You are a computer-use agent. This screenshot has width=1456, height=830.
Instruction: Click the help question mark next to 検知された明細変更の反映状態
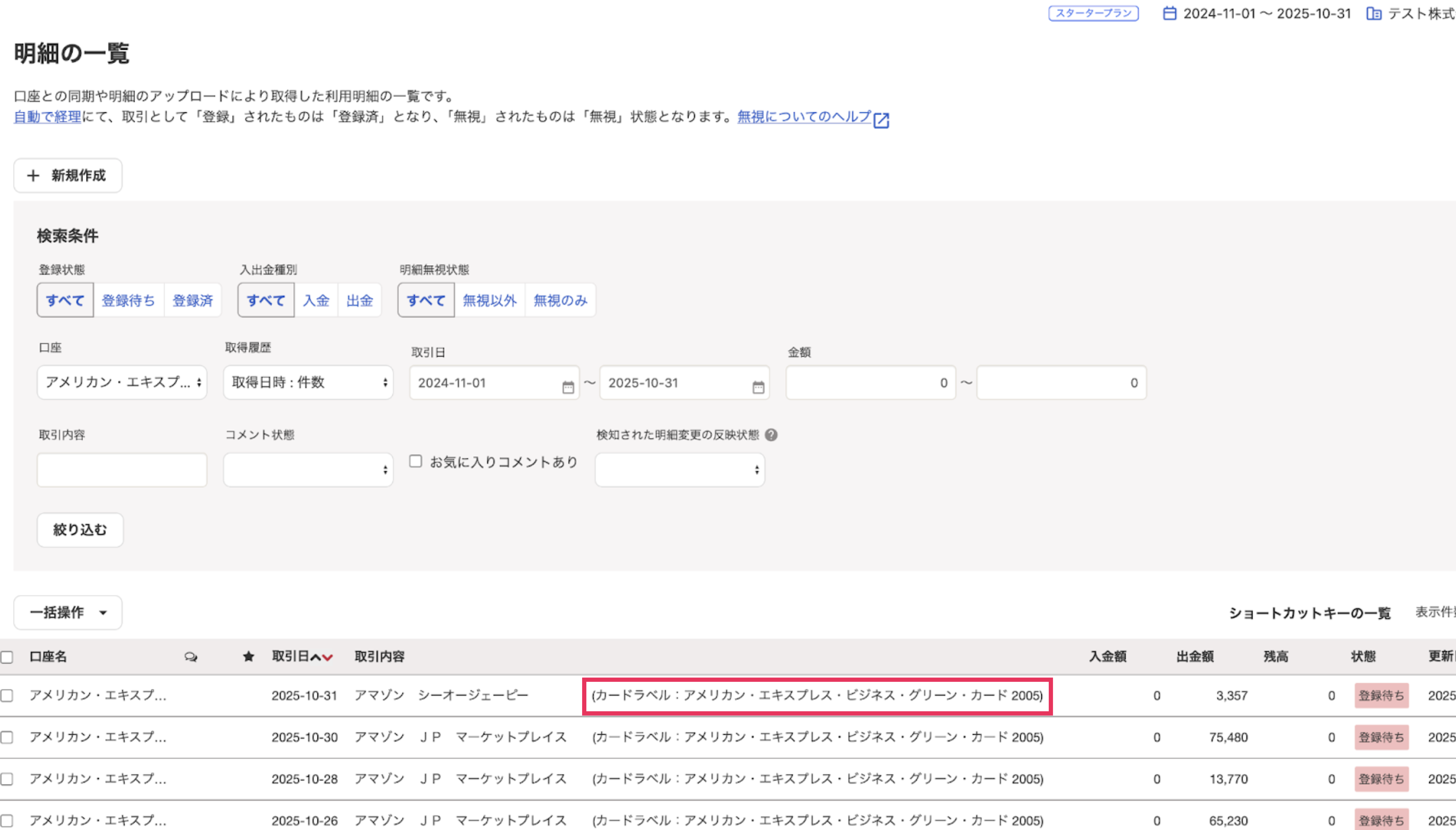click(x=771, y=435)
